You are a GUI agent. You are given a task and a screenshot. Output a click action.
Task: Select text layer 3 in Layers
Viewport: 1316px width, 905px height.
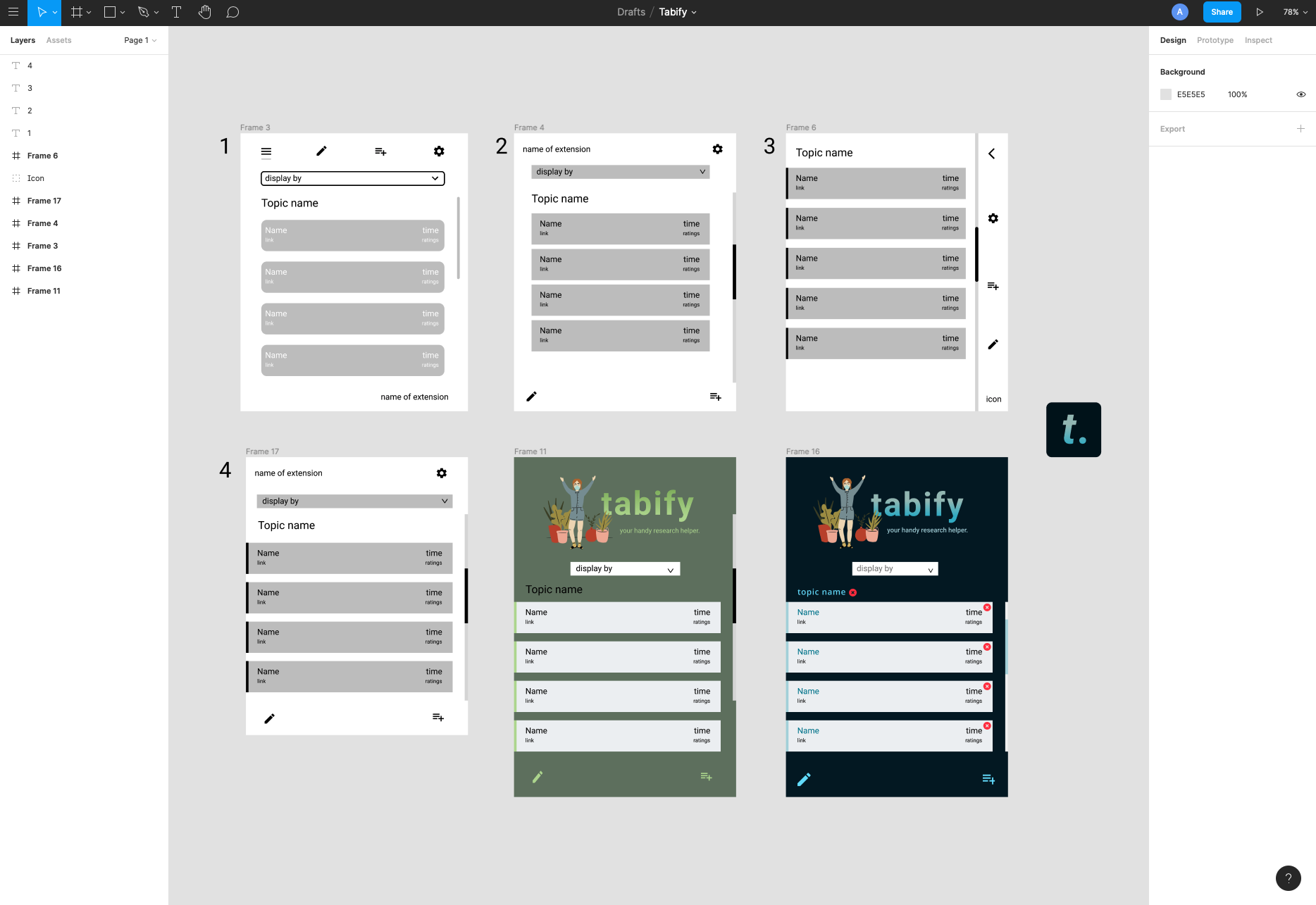(84, 88)
